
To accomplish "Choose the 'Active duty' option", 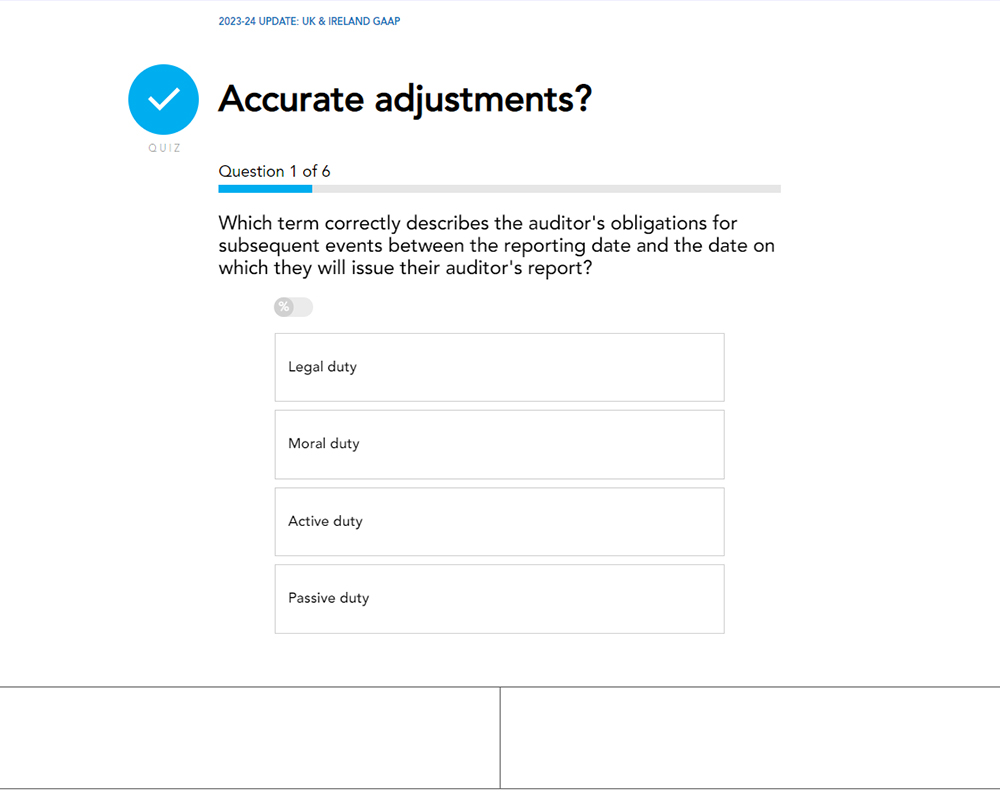I will pos(499,522).
